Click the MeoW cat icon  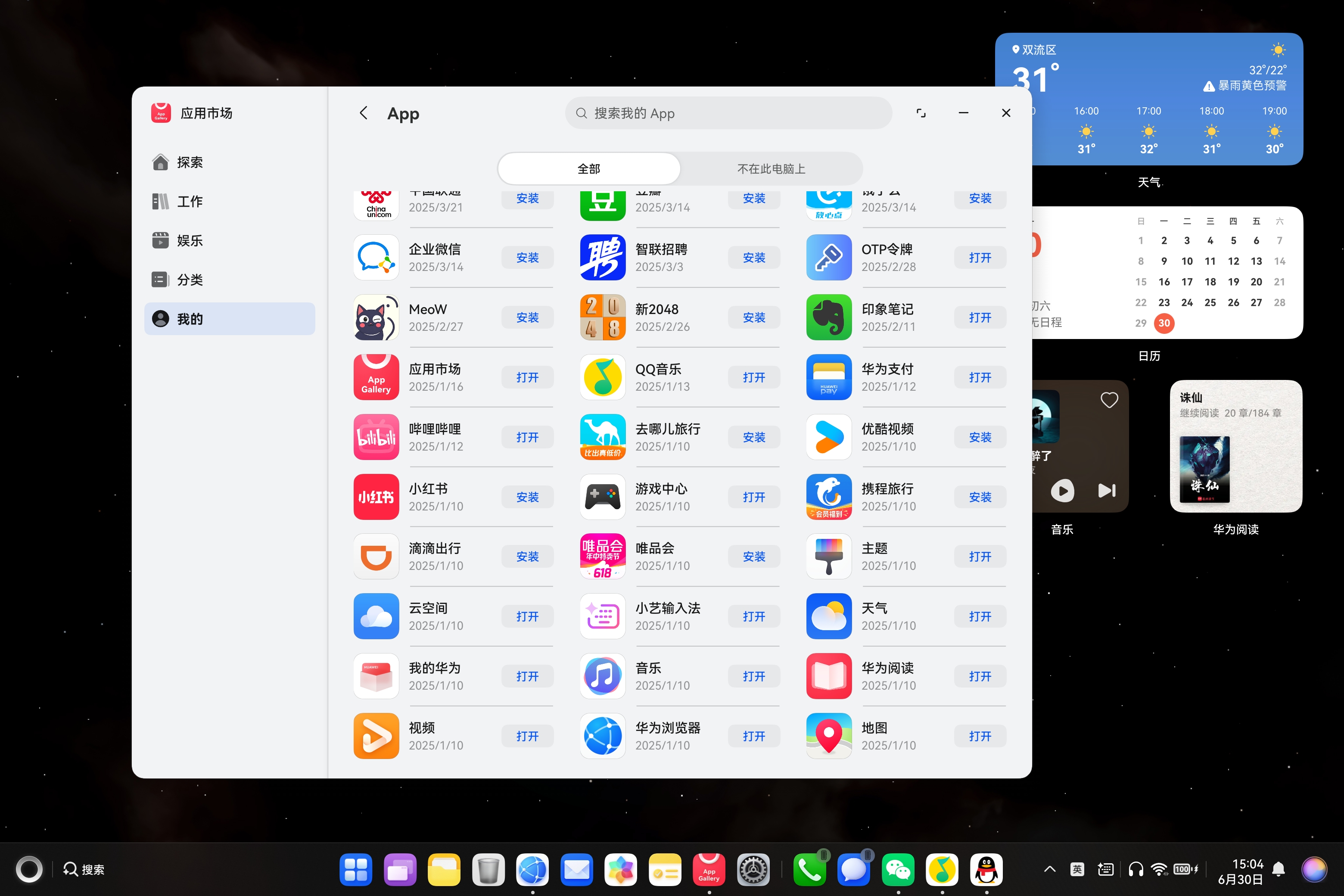[376, 317]
